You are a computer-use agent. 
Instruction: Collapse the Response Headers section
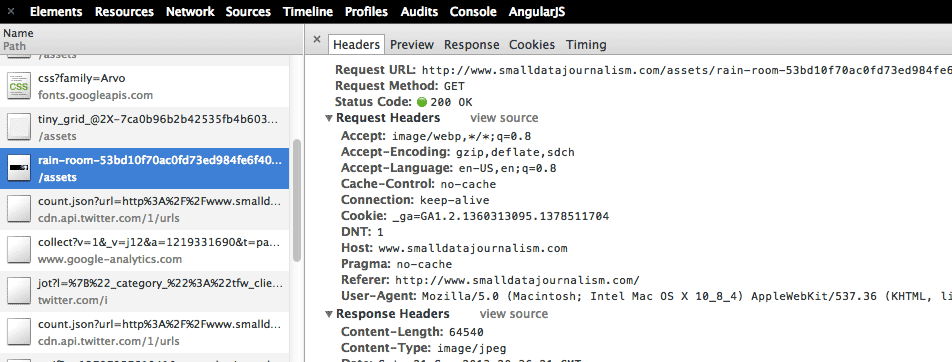pos(328,314)
